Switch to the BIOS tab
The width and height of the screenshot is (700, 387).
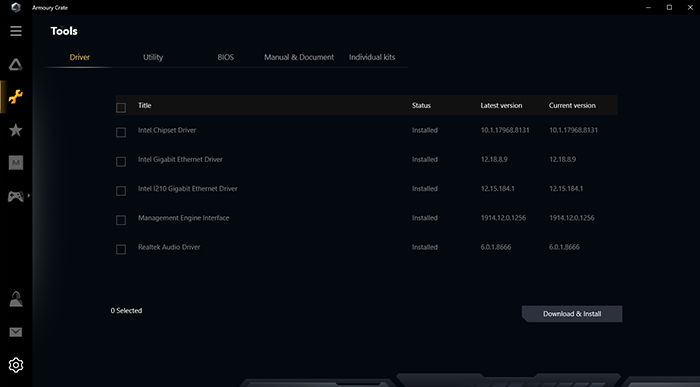pyautogui.click(x=225, y=57)
